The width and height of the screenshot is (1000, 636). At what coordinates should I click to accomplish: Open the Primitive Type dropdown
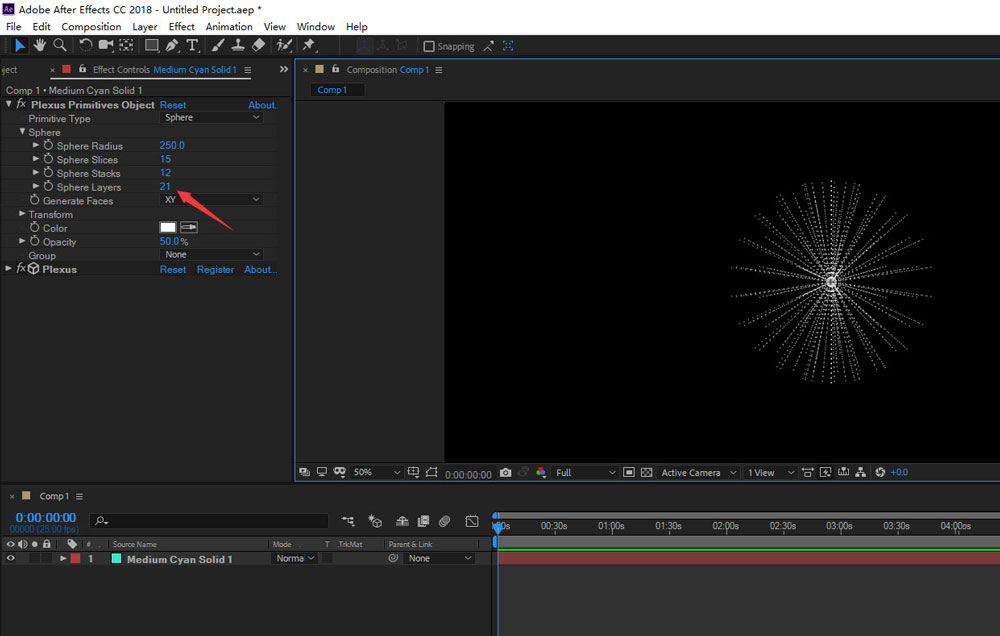pyautogui.click(x=212, y=118)
